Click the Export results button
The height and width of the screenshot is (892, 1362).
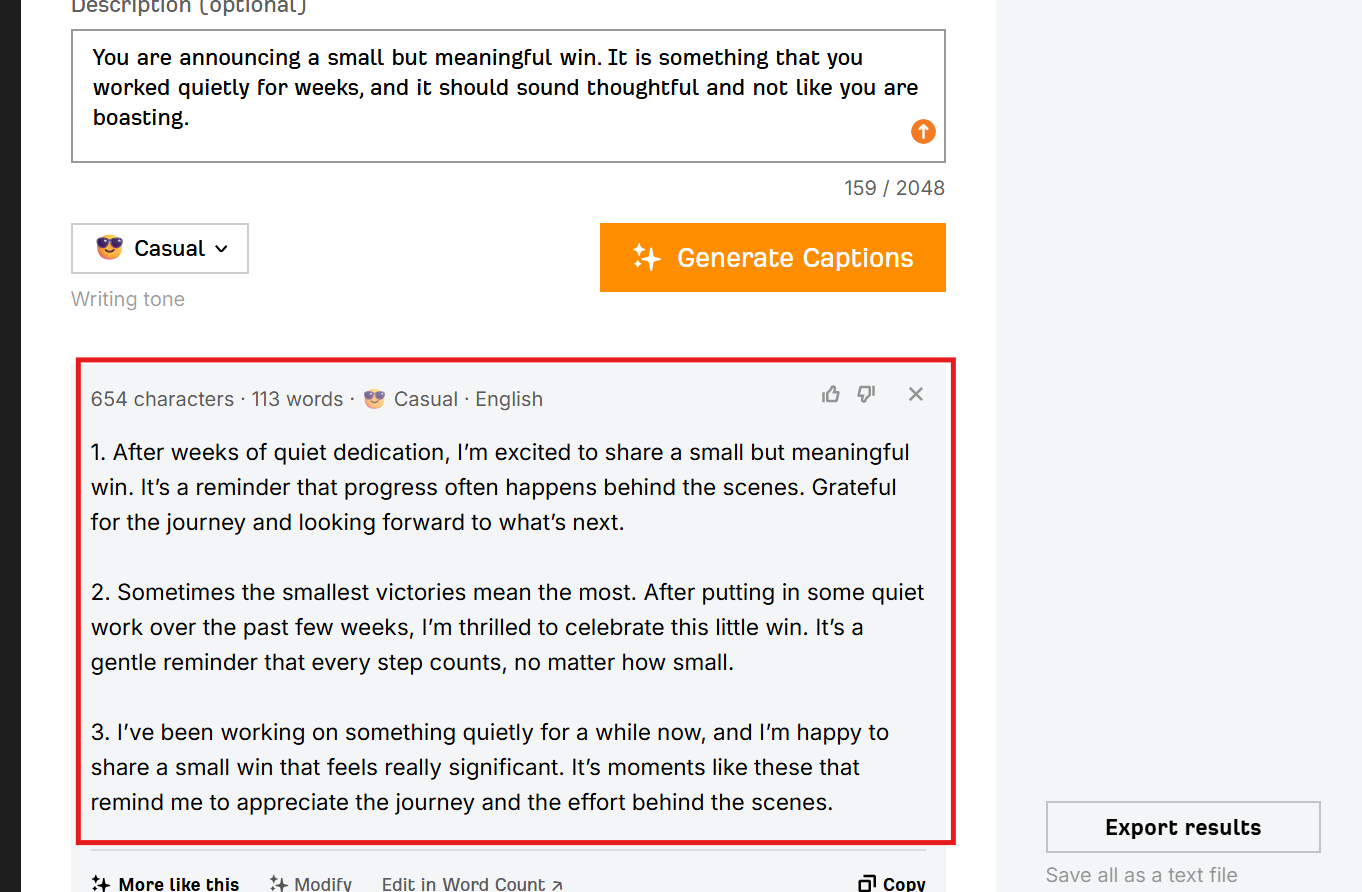pyautogui.click(x=1183, y=827)
